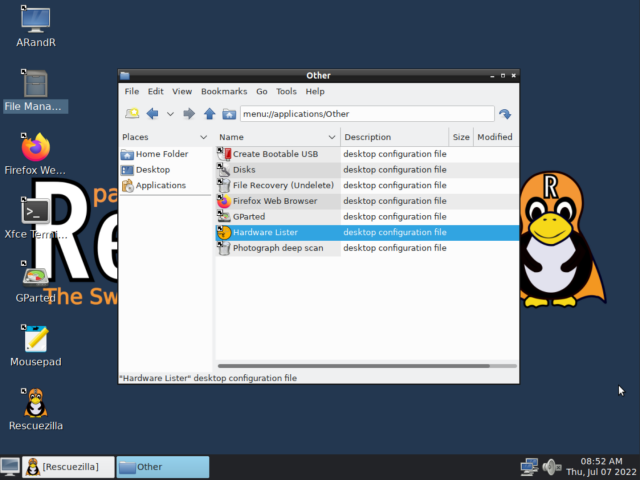Click the new tab toolbar icon
This screenshot has width=640, height=480.
coord(132,113)
